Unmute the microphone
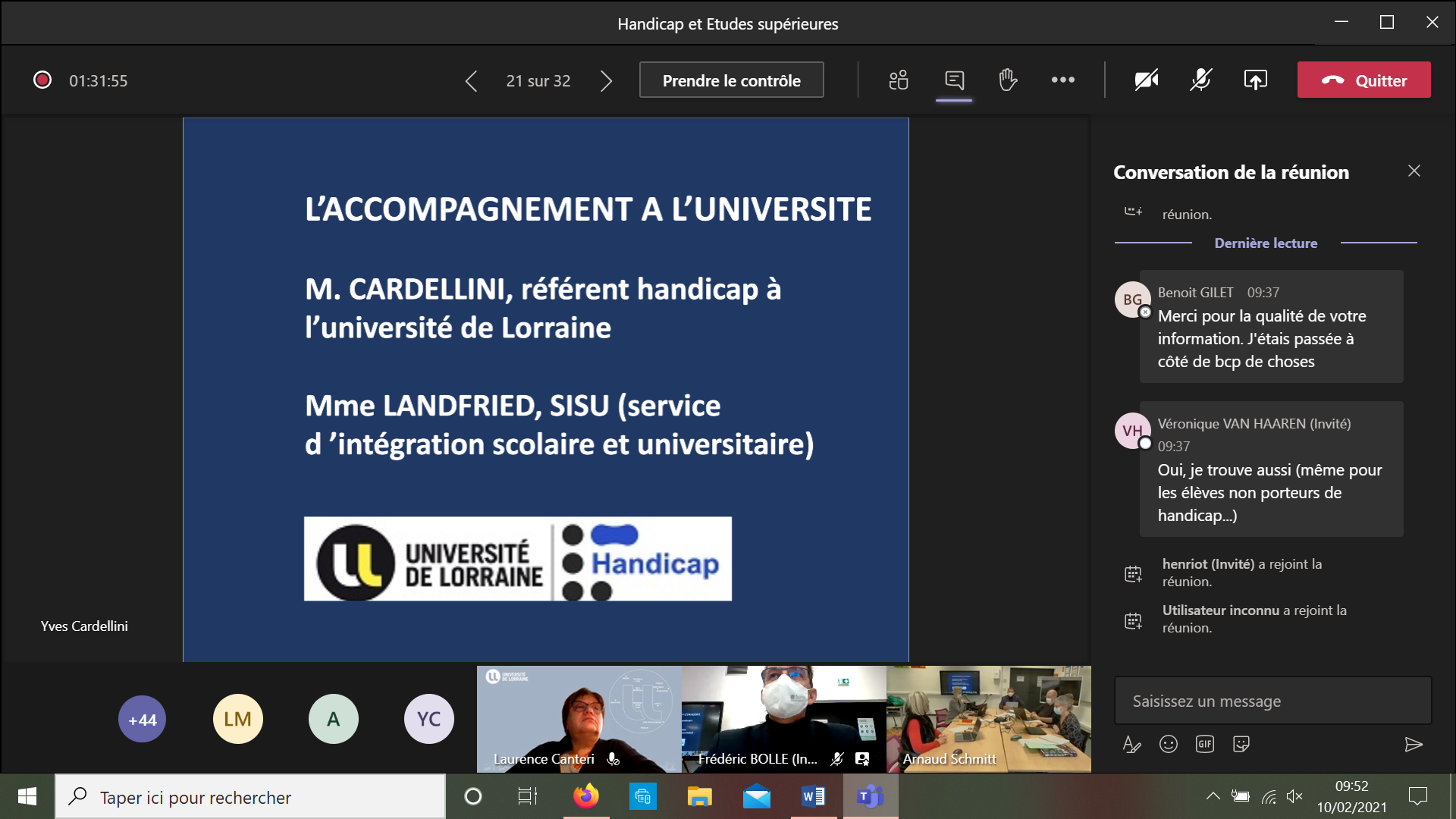 click(x=1200, y=80)
